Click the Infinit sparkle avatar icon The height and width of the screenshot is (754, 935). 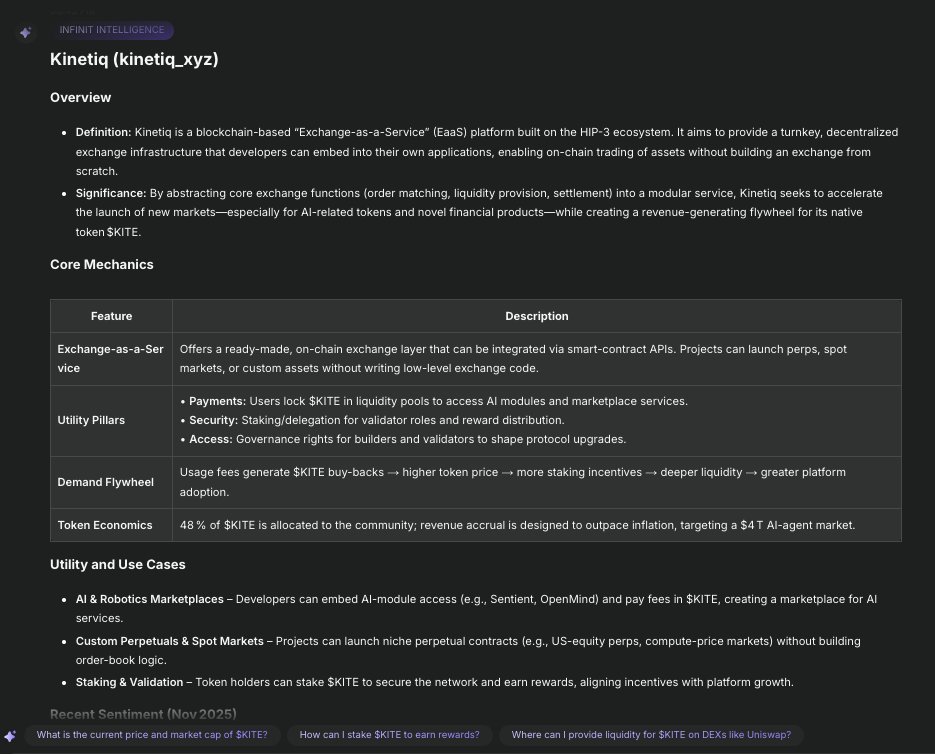tap(25, 32)
